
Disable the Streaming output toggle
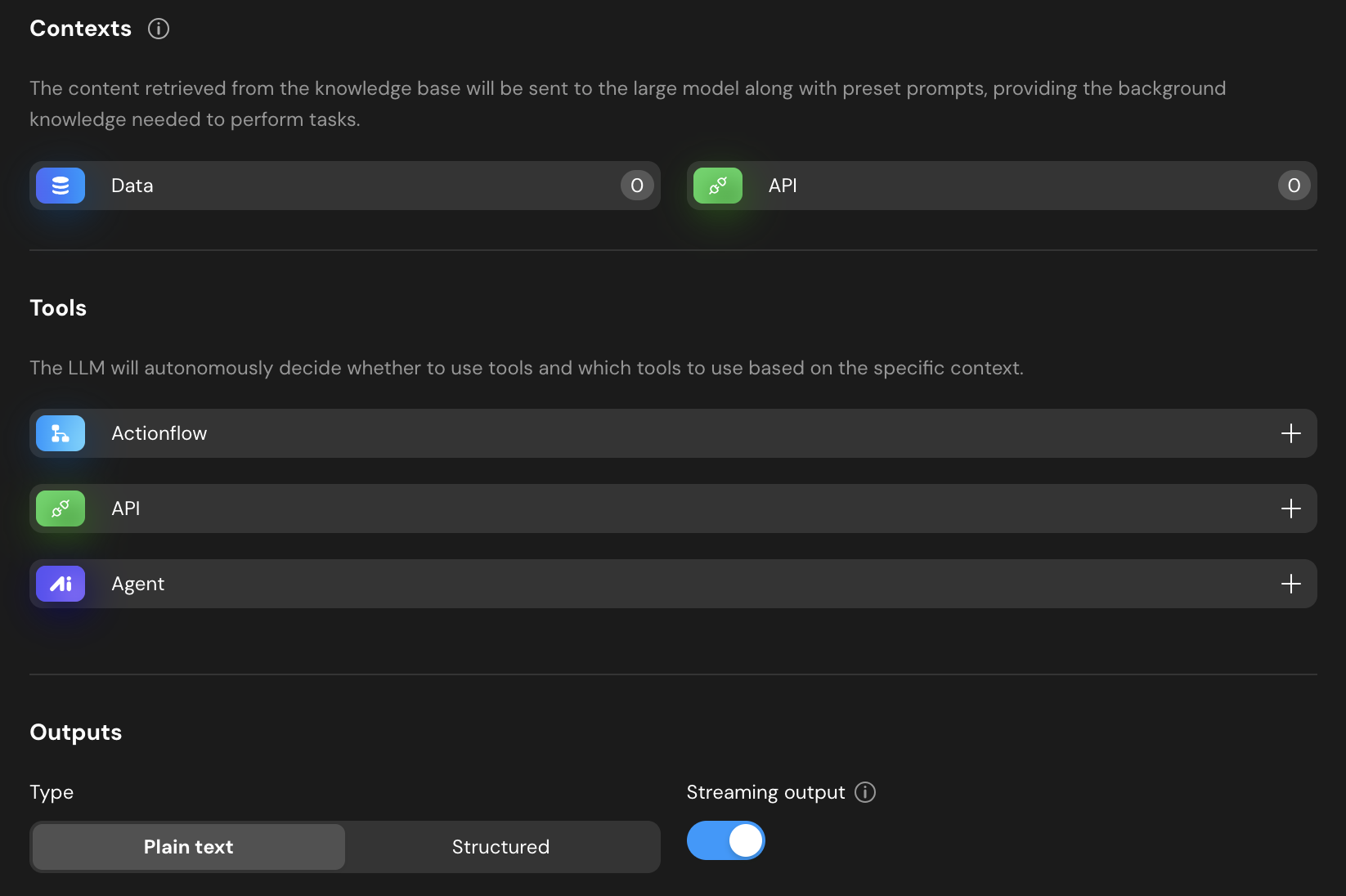click(725, 840)
